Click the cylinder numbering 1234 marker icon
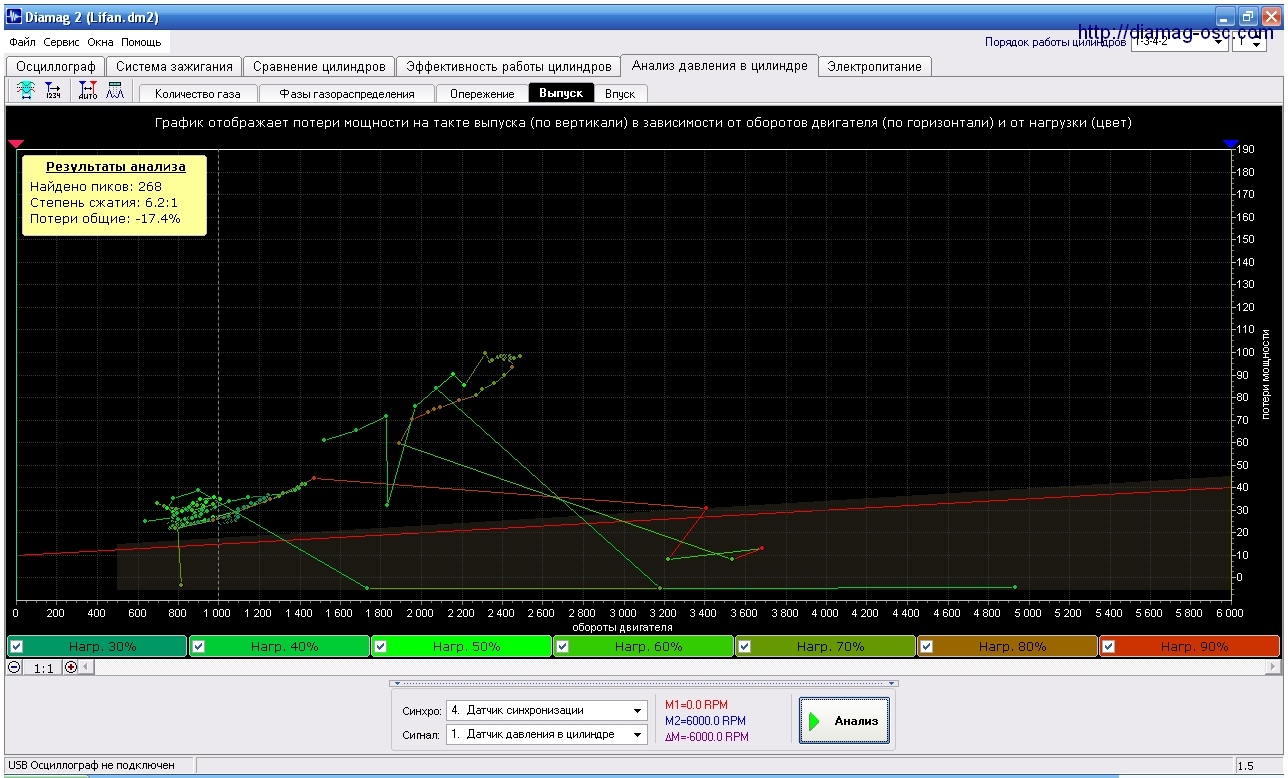The width and height of the screenshot is (1288, 778). point(54,91)
